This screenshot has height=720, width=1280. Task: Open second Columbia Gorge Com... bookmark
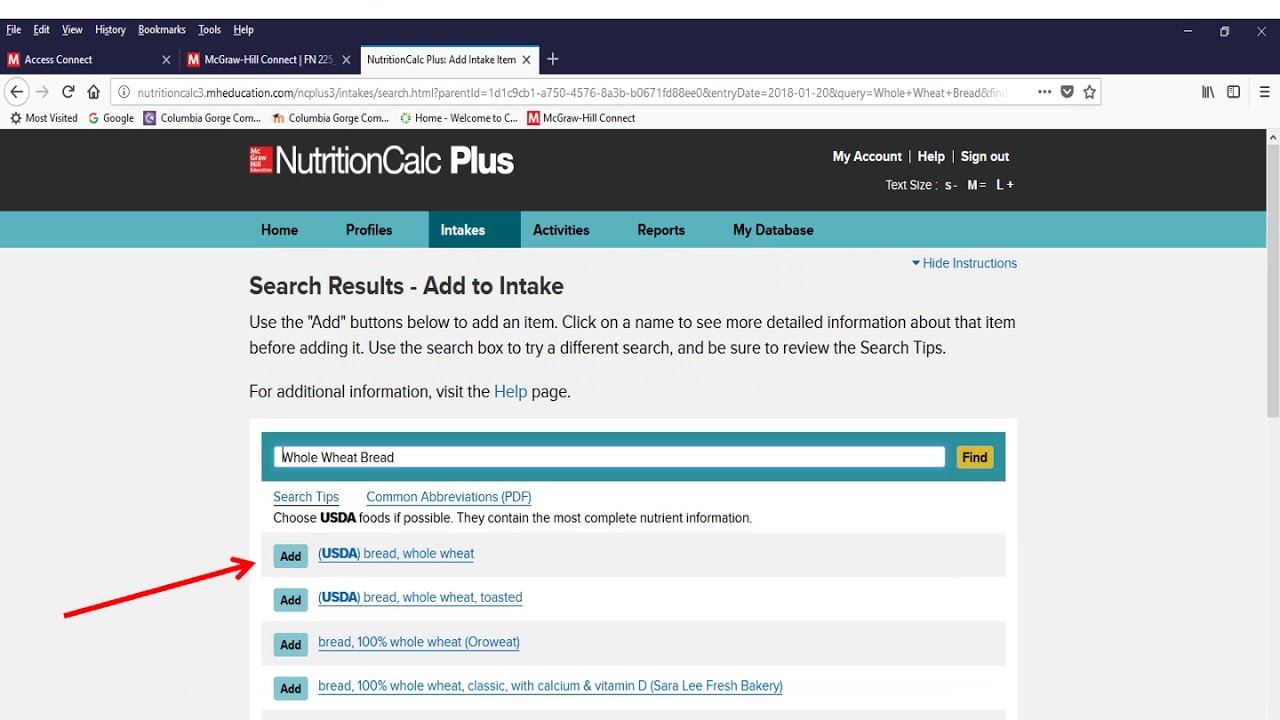click(x=330, y=118)
